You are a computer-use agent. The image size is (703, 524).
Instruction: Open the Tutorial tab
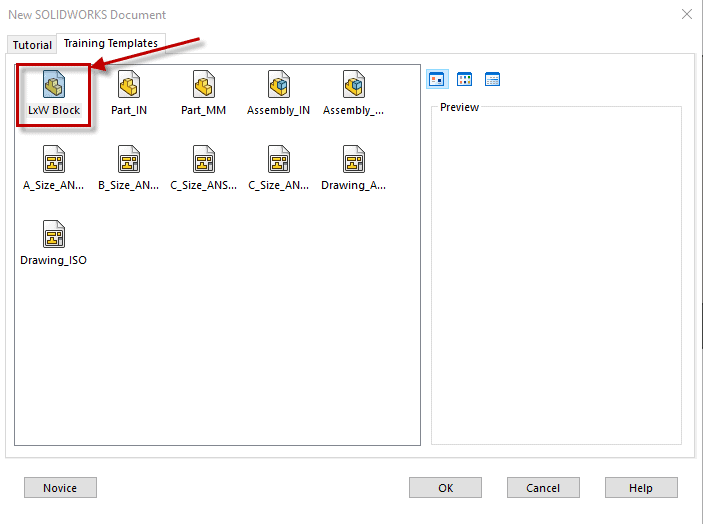[x=32, y=45]
